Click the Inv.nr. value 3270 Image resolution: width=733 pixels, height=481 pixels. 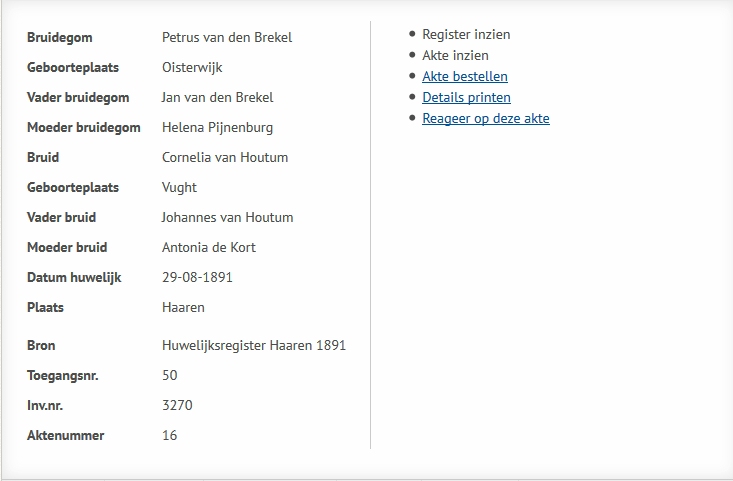[x=177, y=405]
